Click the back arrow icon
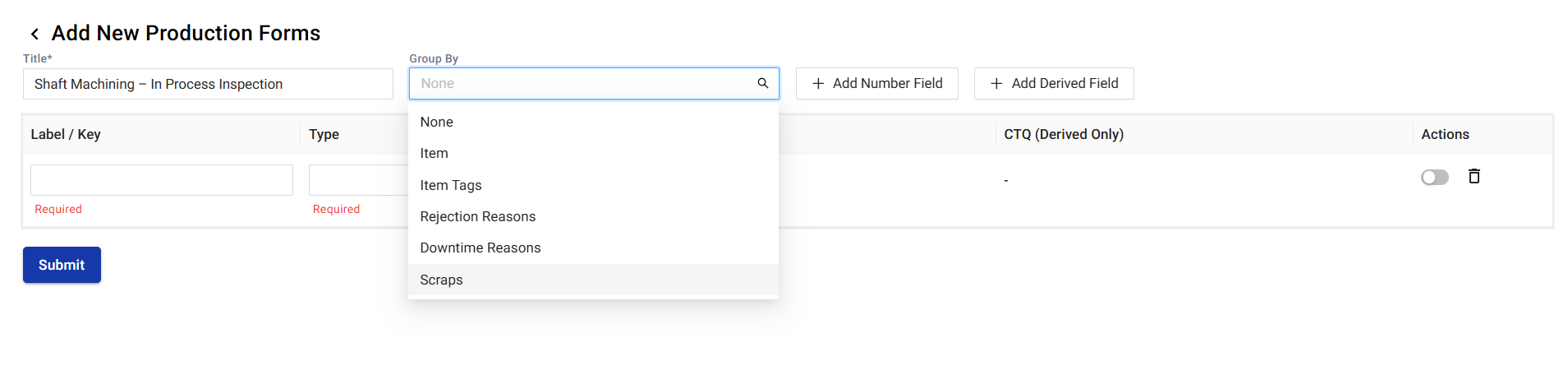 pos(34,34)
